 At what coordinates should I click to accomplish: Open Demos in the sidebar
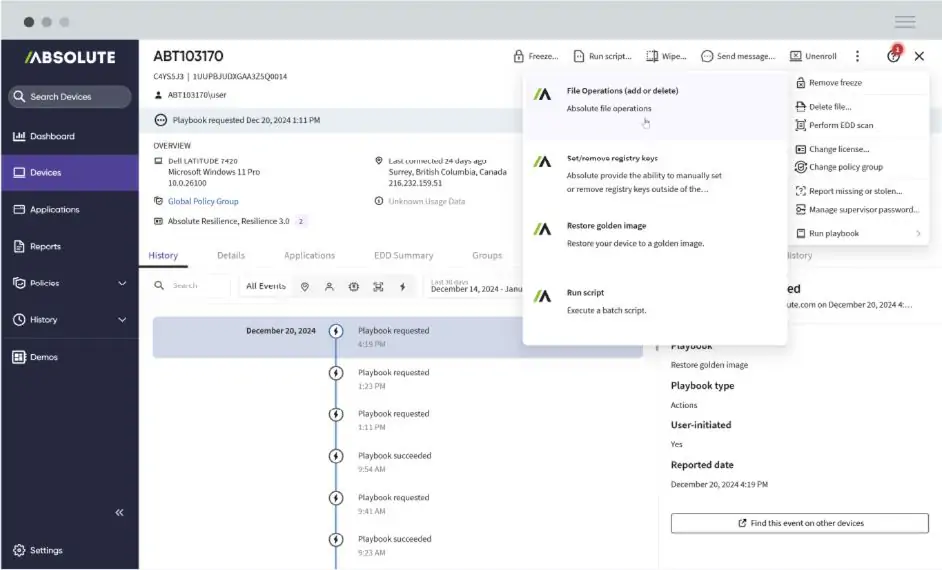[70, 357]
